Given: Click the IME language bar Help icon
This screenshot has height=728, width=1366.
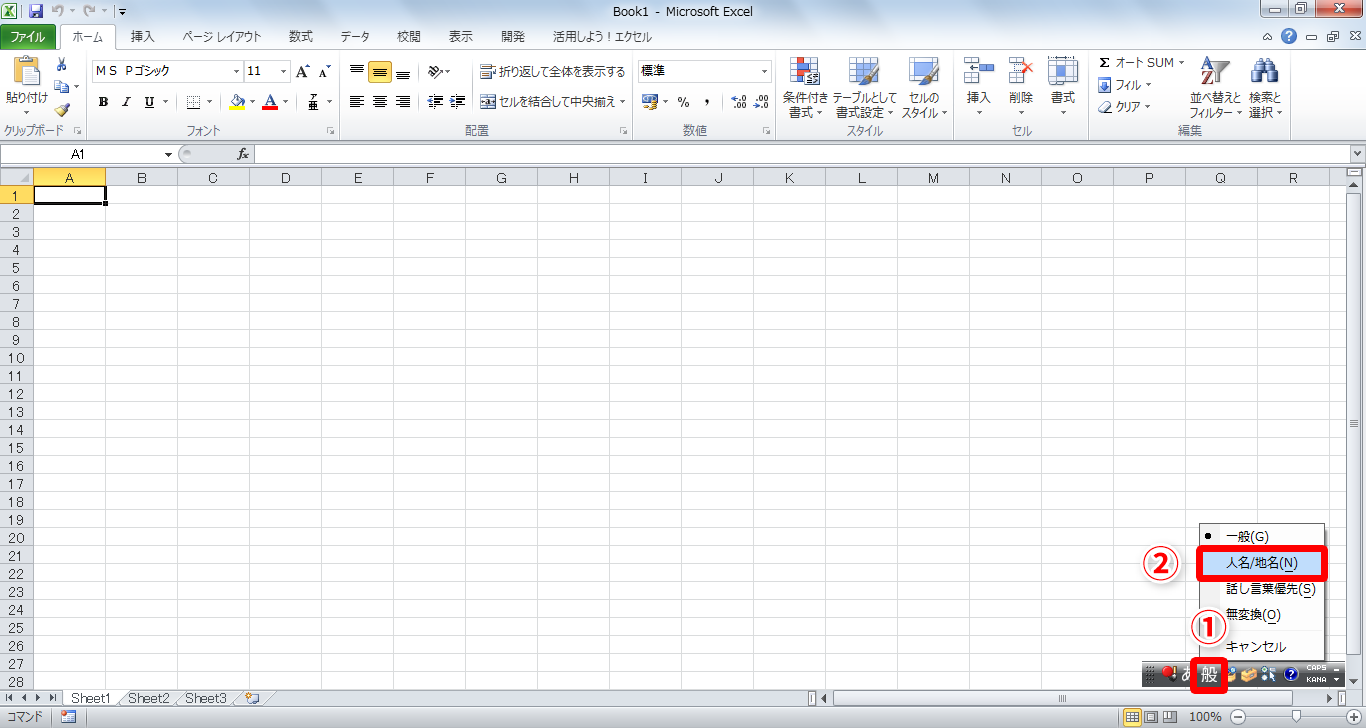Looking at the screenshot, I should pos(1291,675).
